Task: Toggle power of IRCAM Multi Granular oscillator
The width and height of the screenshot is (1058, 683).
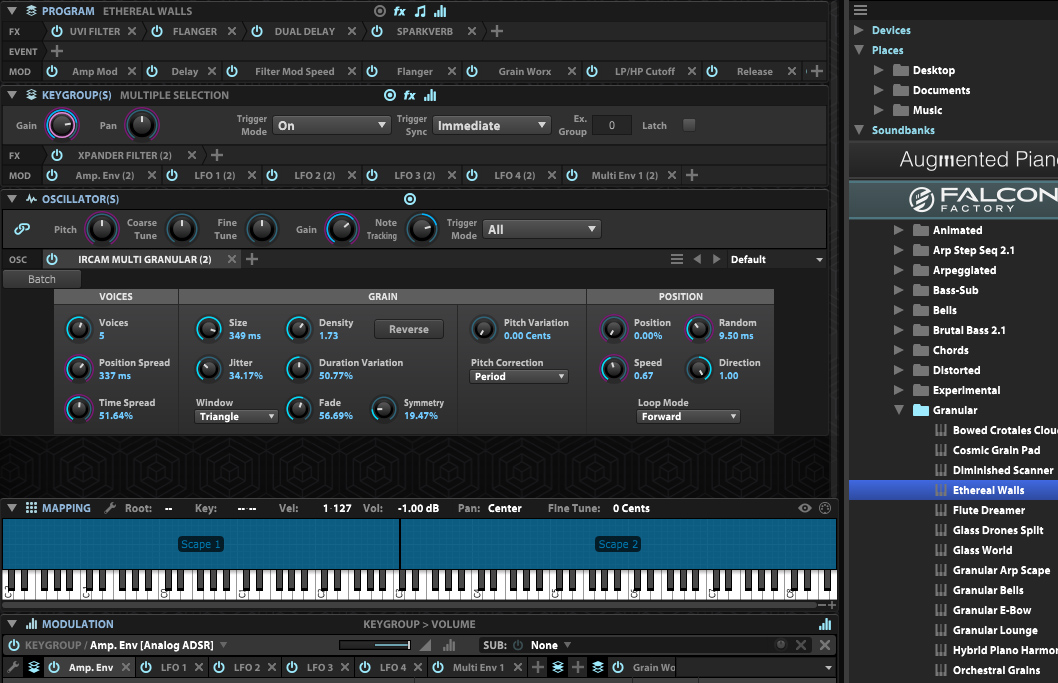Action: (52, 259)
